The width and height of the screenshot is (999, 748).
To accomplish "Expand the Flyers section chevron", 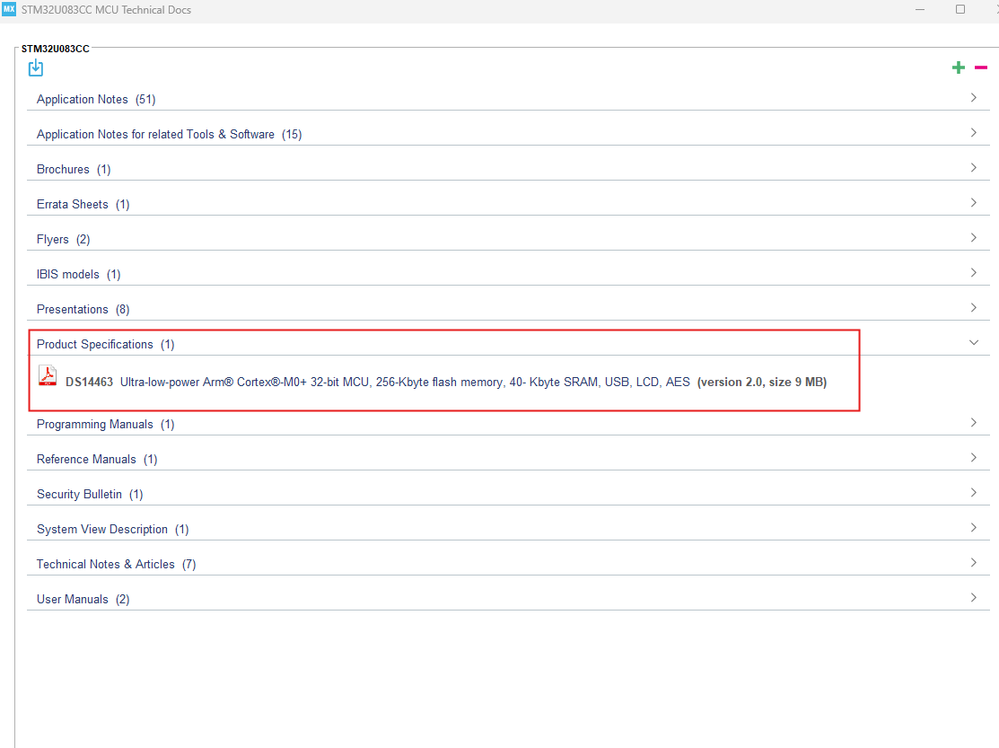I will pyautogui.click(x=974, y=238).
